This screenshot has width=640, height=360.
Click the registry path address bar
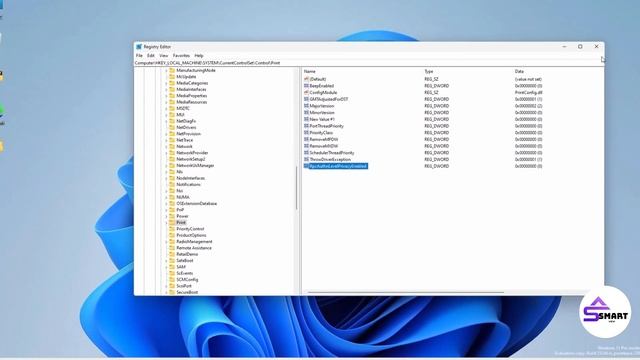pyautogui.click(x=369, y=63)
